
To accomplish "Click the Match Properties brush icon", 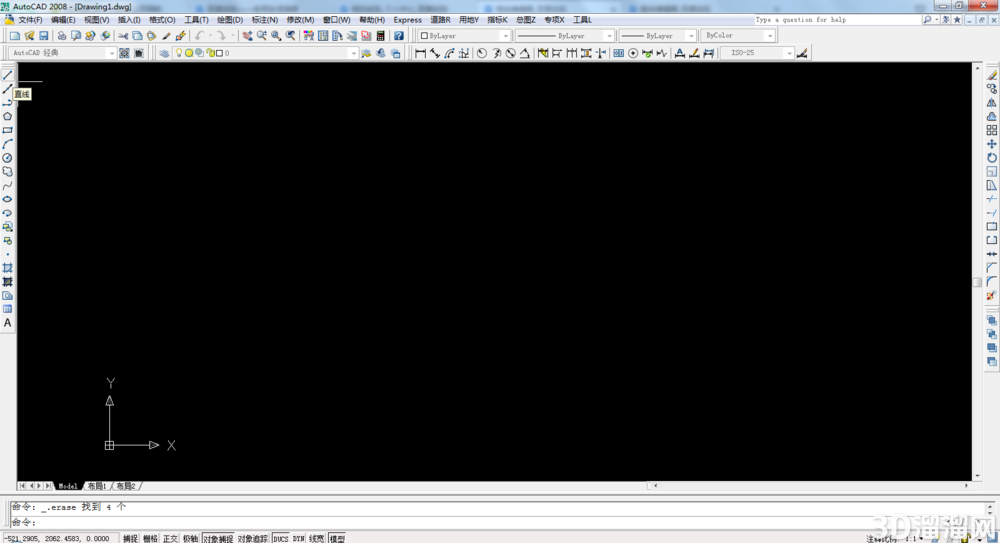I will pos(166,36).
